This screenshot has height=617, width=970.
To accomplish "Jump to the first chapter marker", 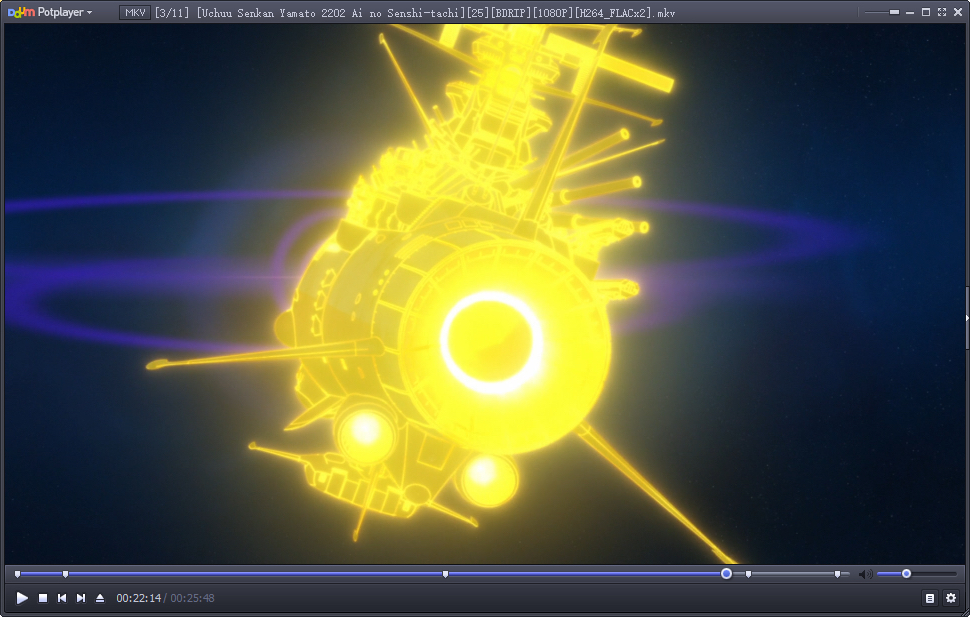I will pyautogui.click(x=17, y=574).
